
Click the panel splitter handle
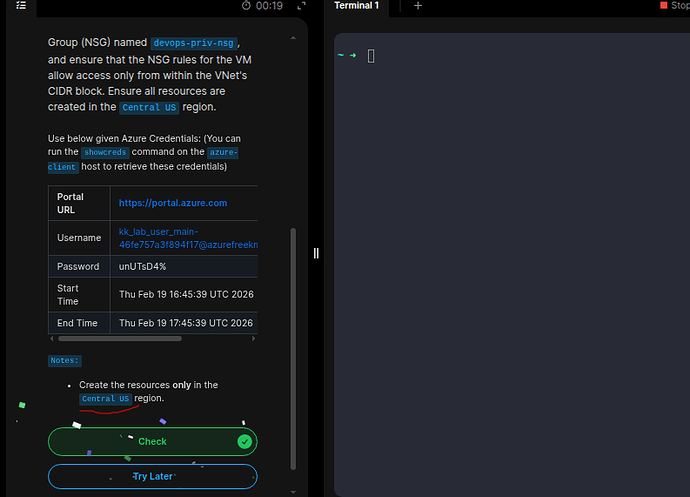point(316,253)
